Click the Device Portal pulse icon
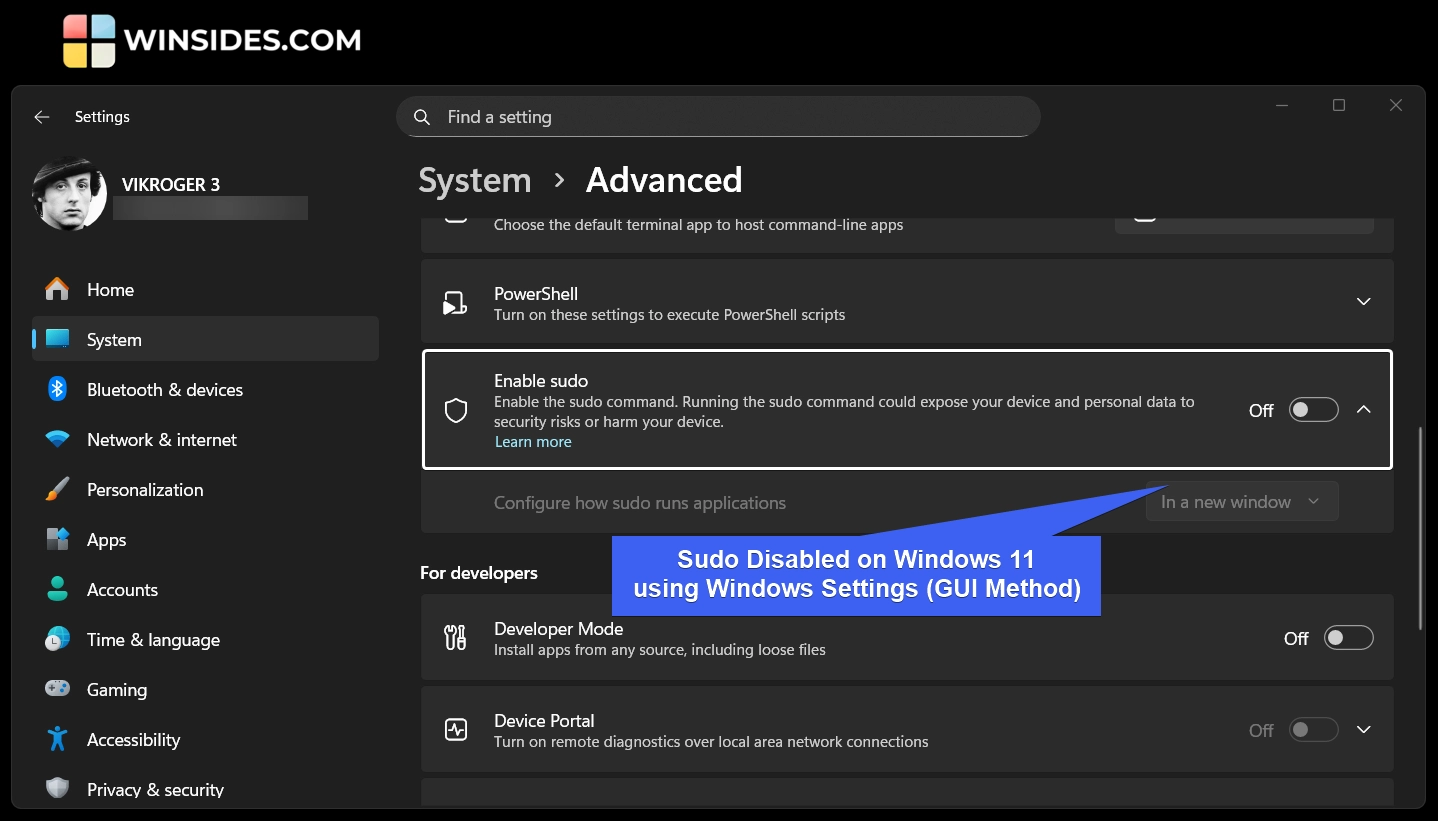The width and height of the screenshot is (1438, 821). pyautogui.click(x=455, y=730)
